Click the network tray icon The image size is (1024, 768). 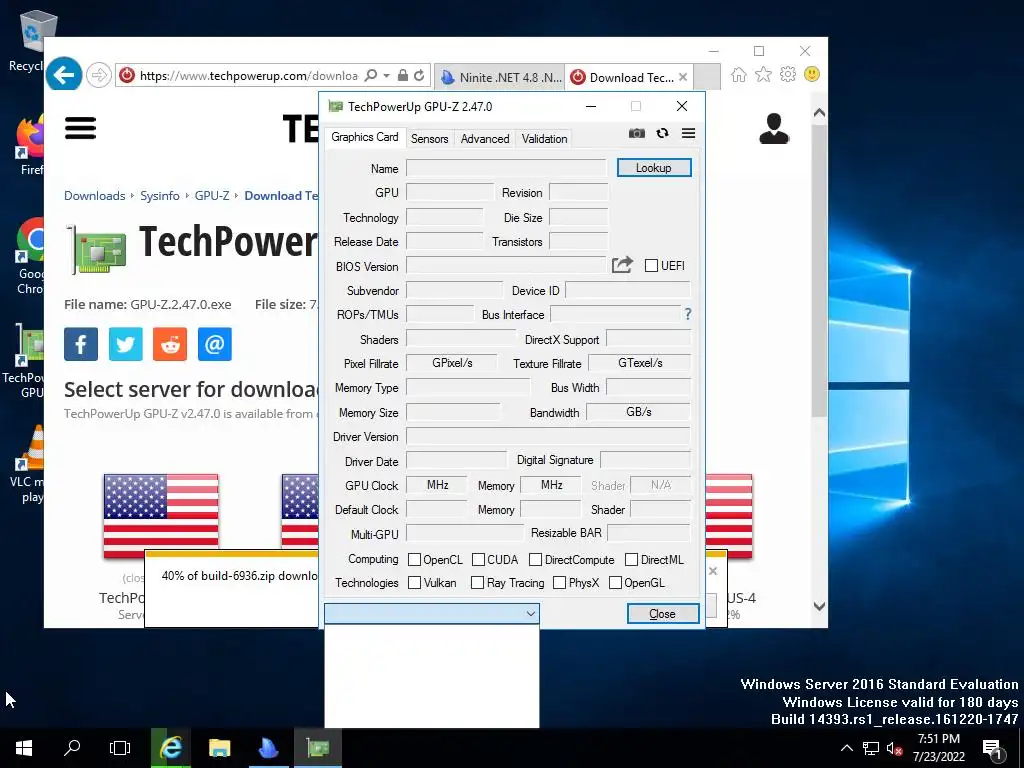coord(871,748)
